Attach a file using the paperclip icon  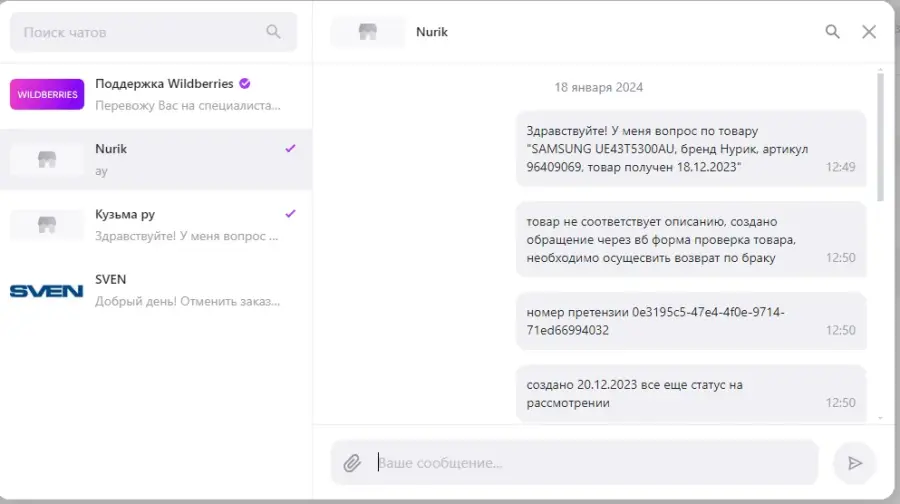(x=352, y=463)
